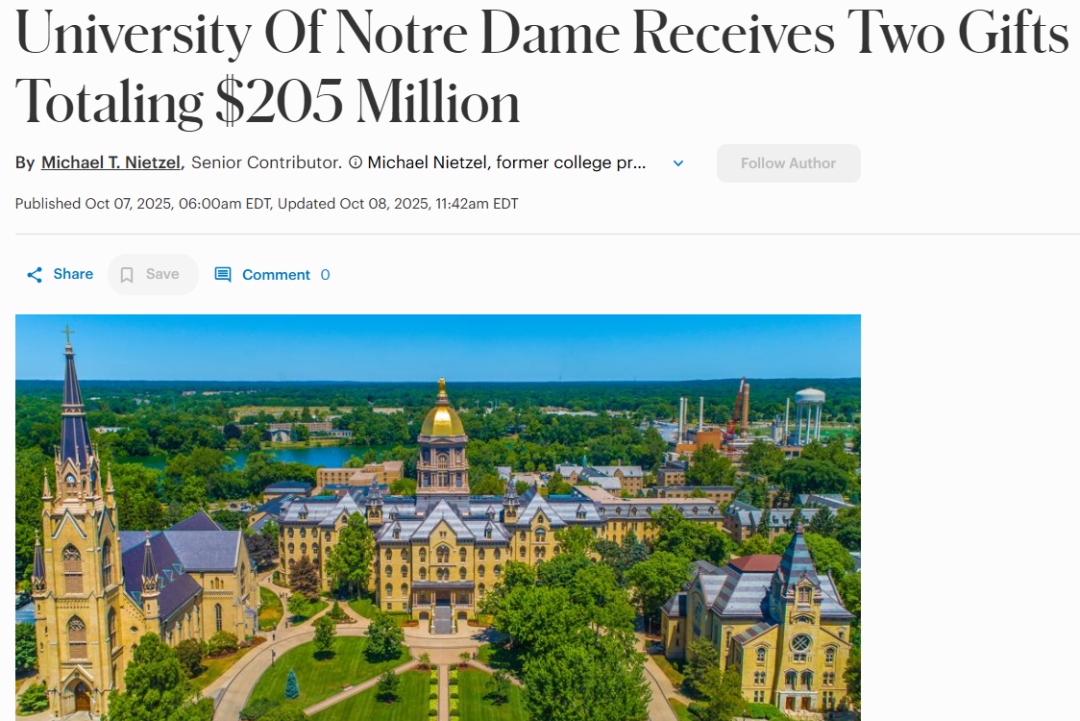Click the lake in the campus photo
This screenshot has width=1080, height=721.
coord(290,457)
